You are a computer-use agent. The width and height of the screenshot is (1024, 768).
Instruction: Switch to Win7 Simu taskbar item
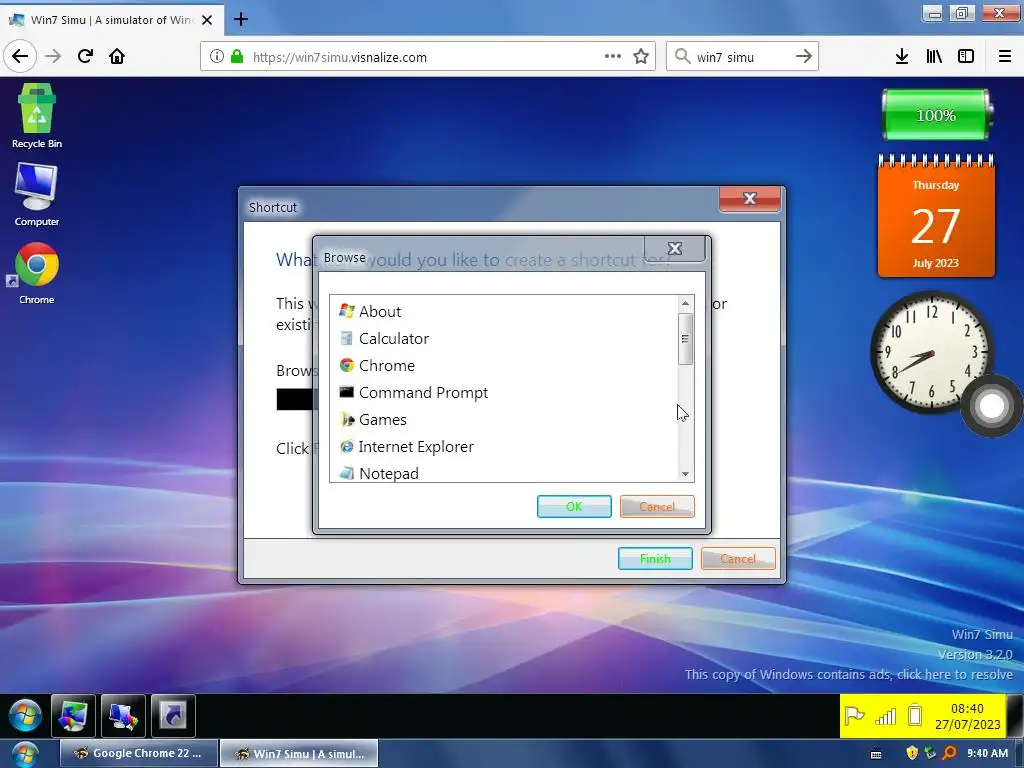coord(299,753)
